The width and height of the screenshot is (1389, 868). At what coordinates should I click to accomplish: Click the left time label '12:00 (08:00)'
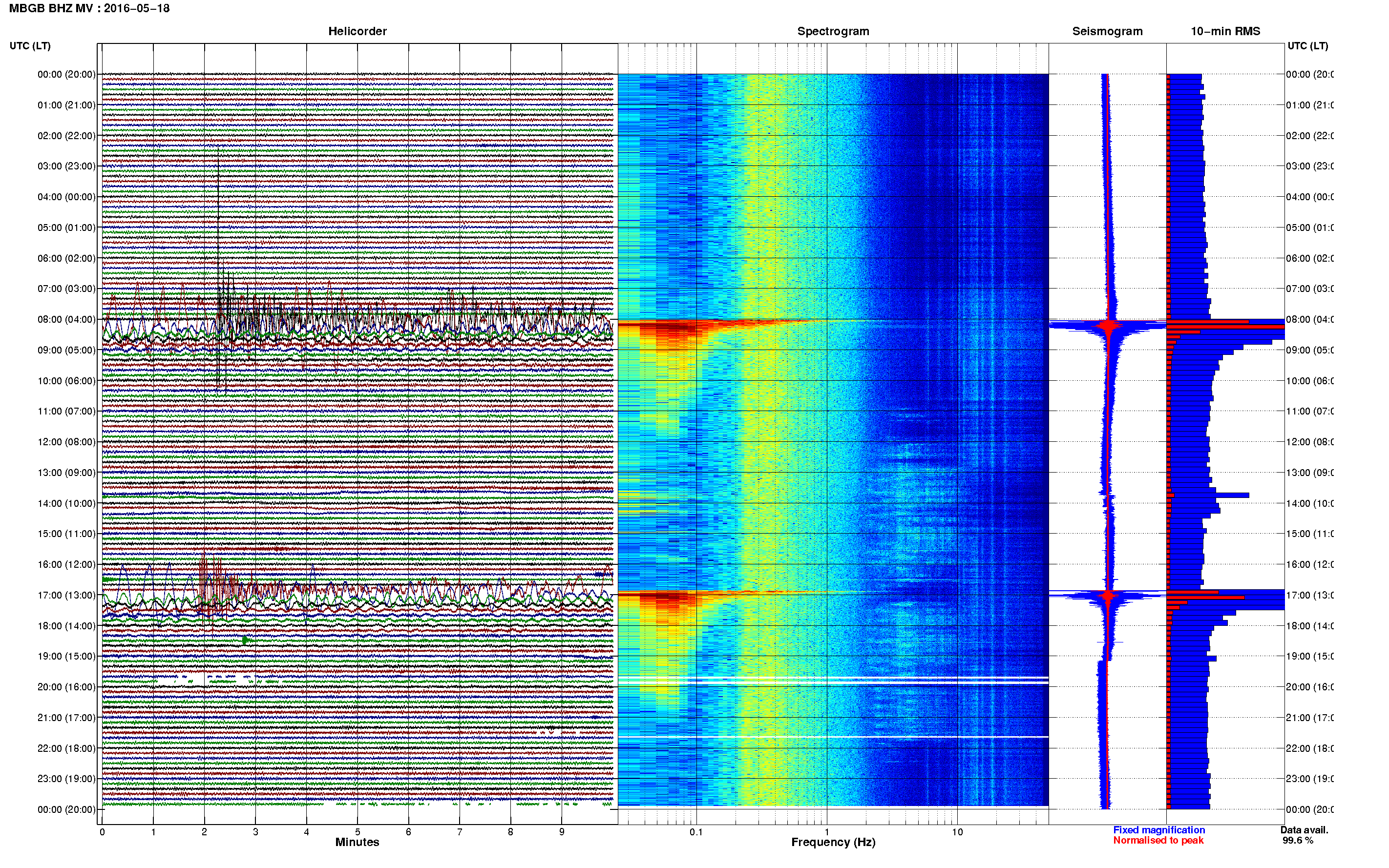[66, 441]
